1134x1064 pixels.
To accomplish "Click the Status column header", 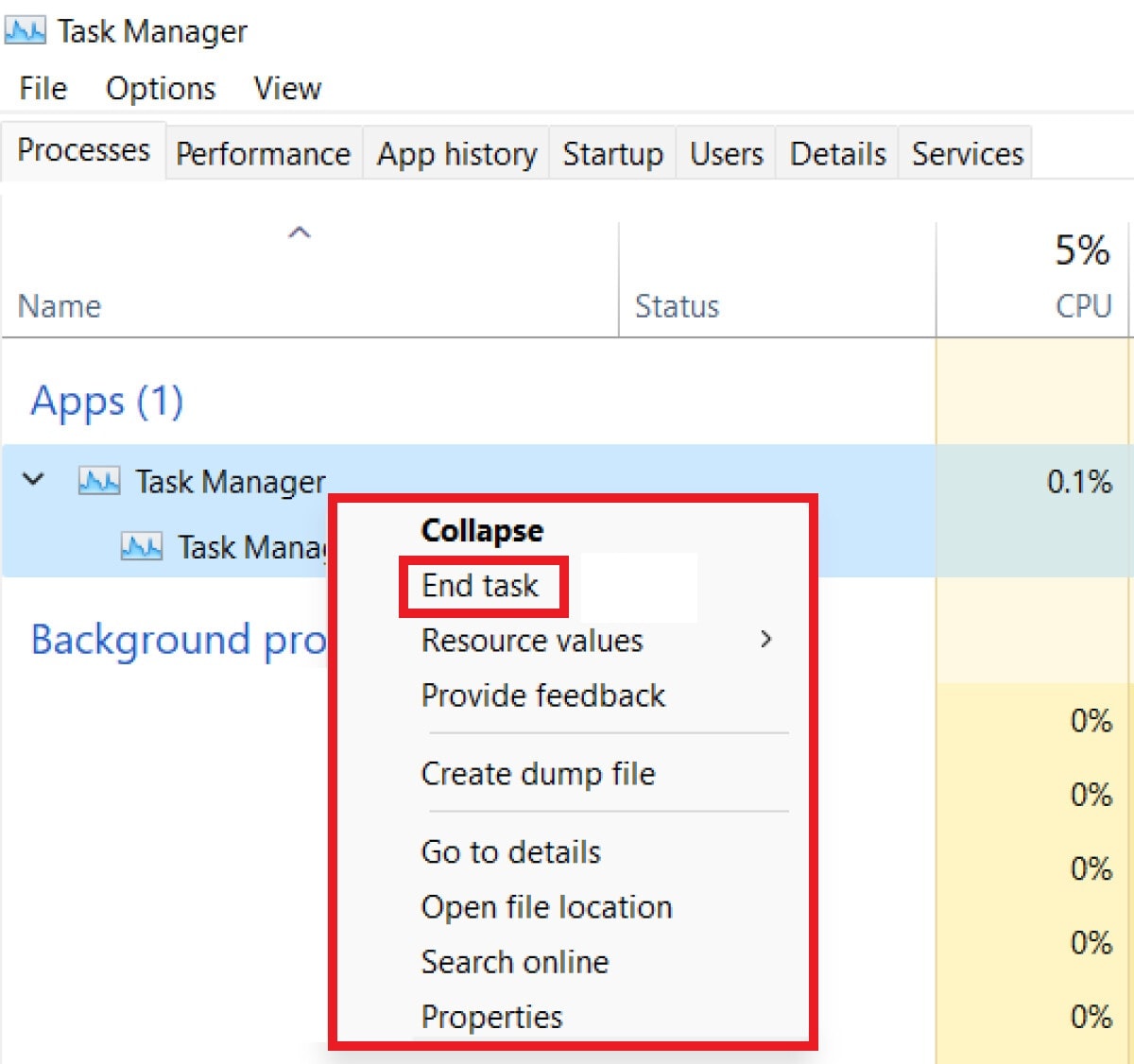I will pyautogui.click(x=677, y=306).
